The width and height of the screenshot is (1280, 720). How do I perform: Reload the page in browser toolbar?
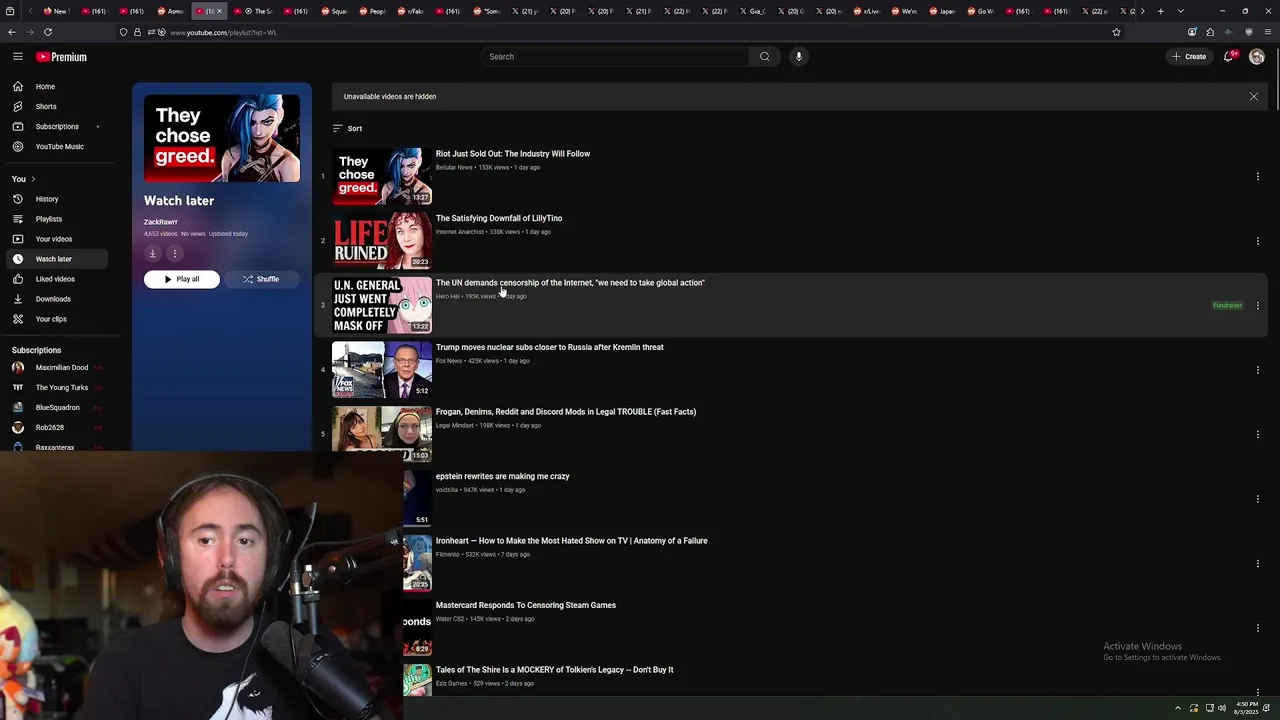[48, 32]
